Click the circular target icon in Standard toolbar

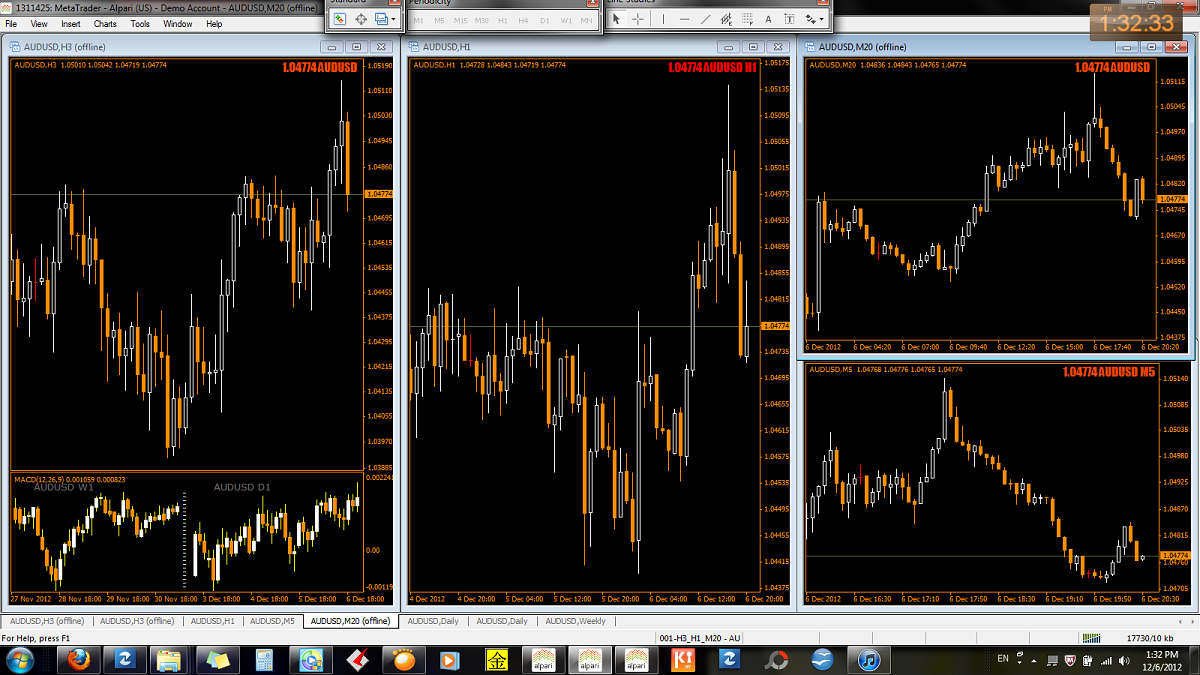361,19
